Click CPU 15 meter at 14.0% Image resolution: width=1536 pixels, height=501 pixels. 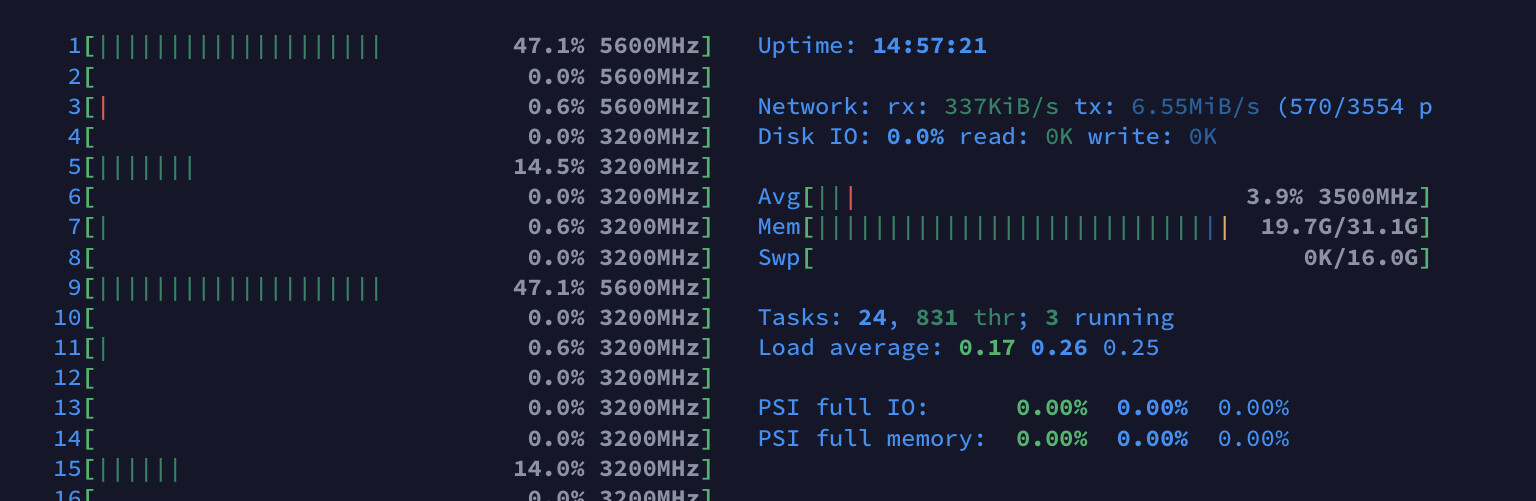(383, 469)
